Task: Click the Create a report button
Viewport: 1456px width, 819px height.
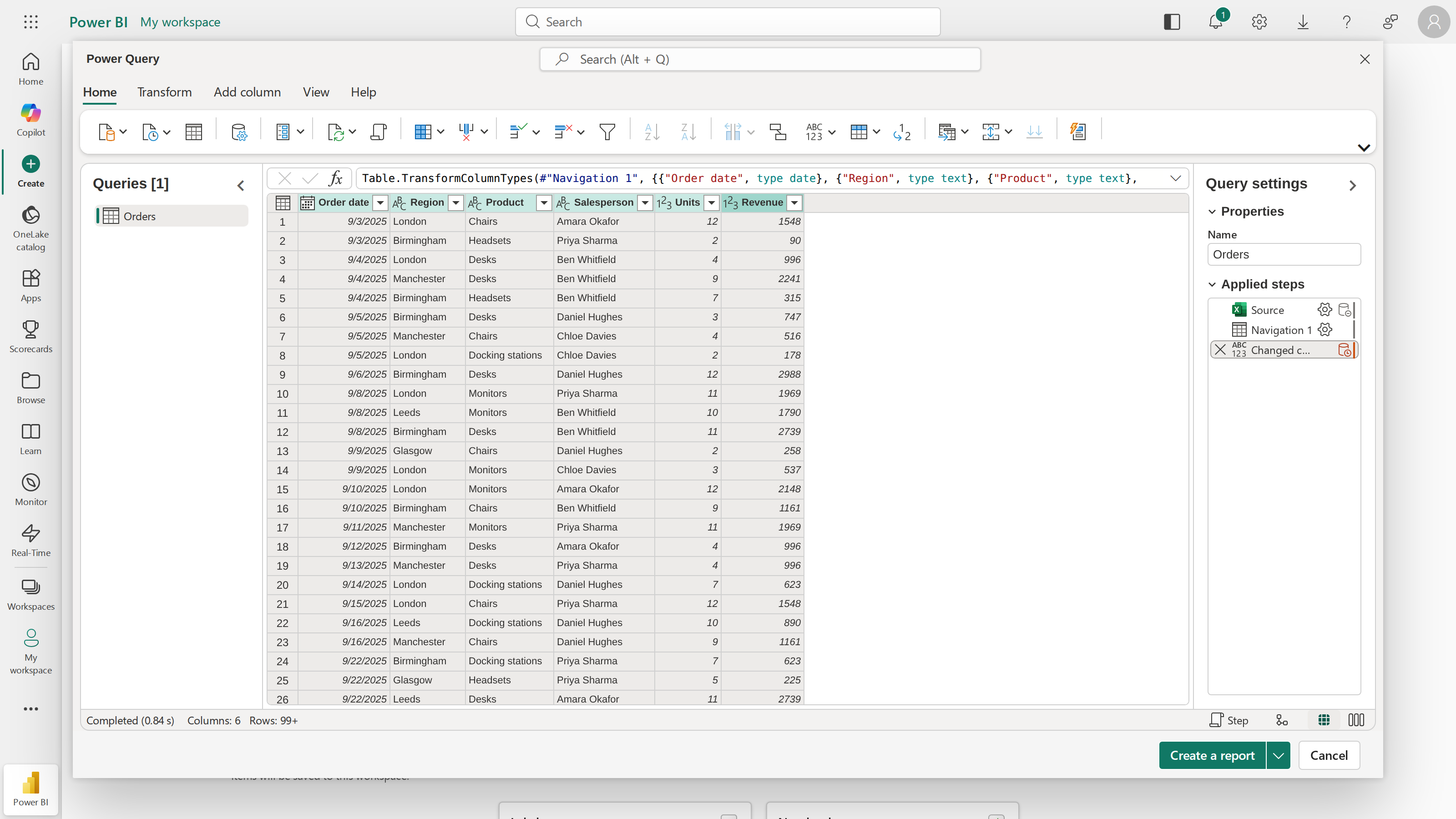Action: tap(1212, 756)
